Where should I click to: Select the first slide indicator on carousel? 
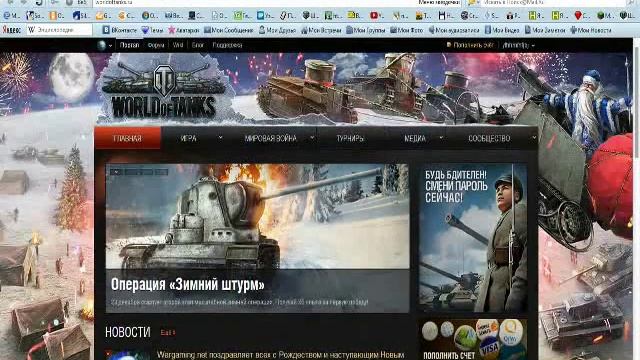[x=116, y=172]
